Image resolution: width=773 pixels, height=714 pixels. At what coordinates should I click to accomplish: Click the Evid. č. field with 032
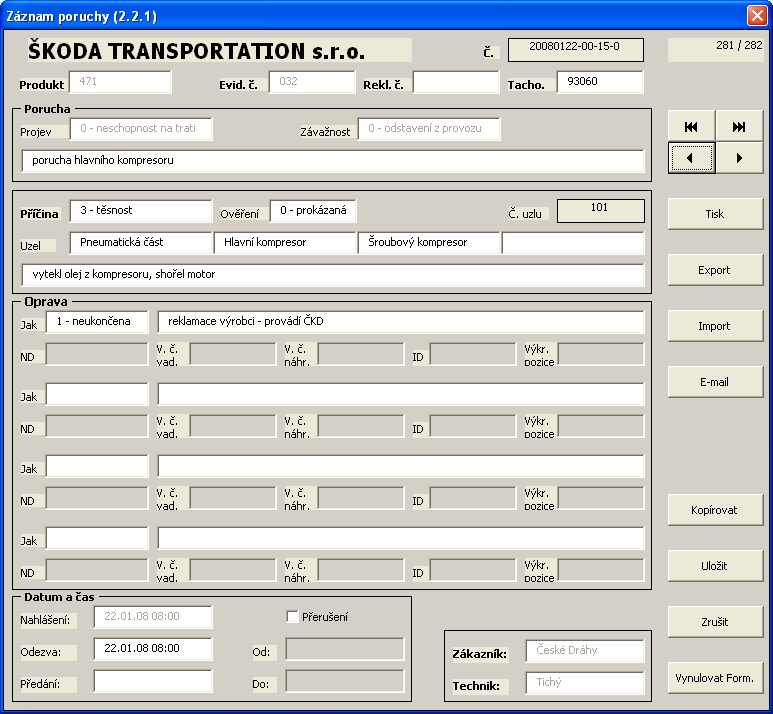point(312,82)
